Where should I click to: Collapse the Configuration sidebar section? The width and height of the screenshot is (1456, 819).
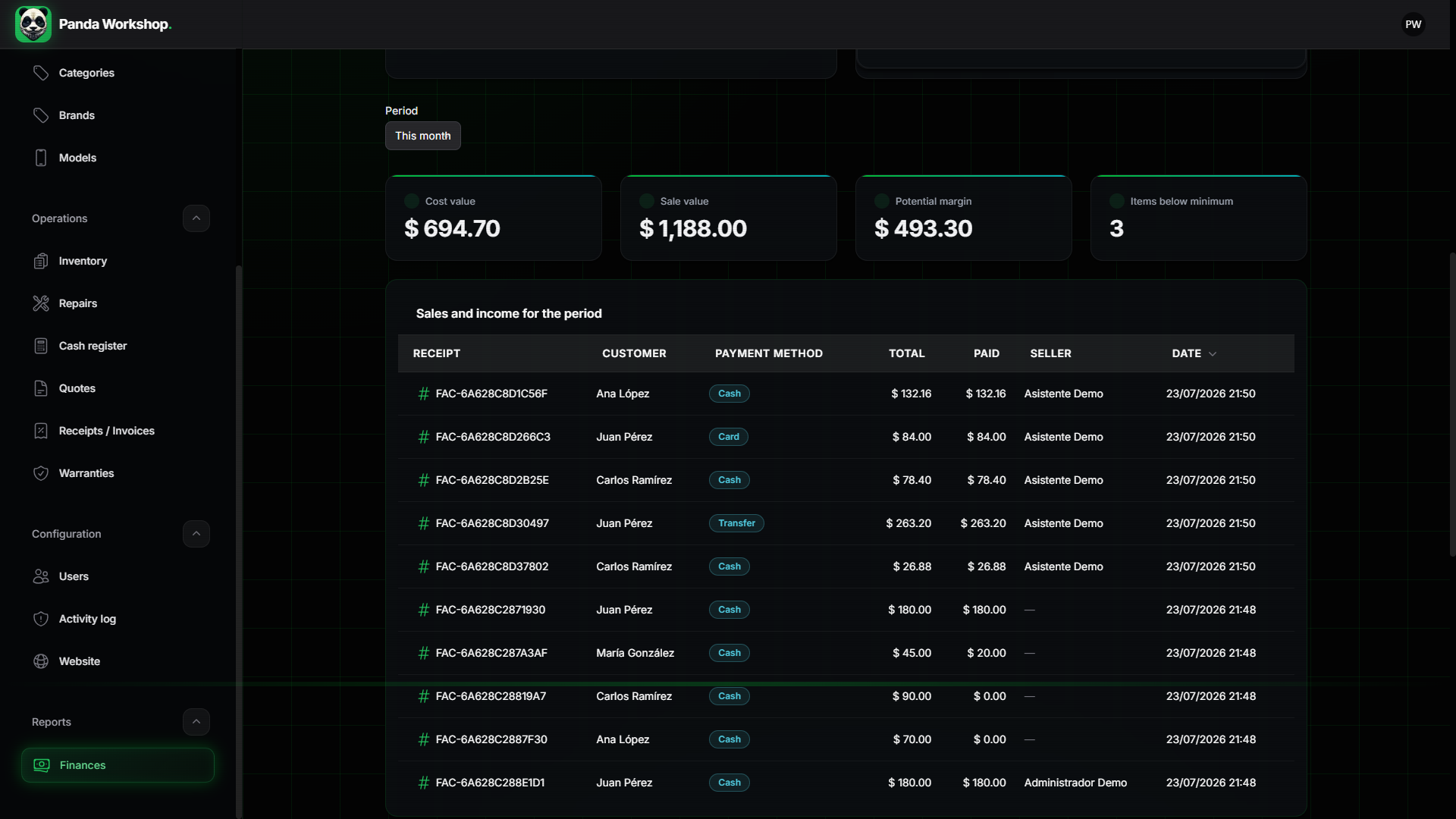pos(196,534)
